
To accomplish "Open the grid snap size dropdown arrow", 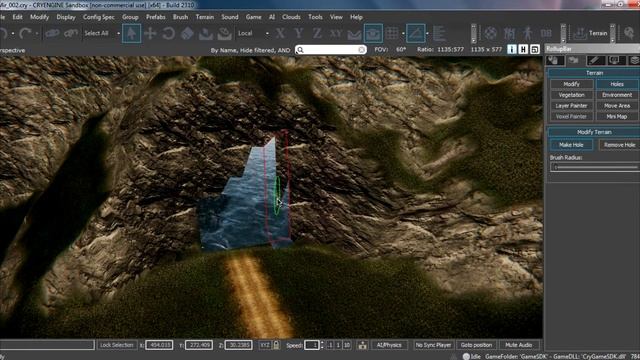I will click(x=403, y=33).
